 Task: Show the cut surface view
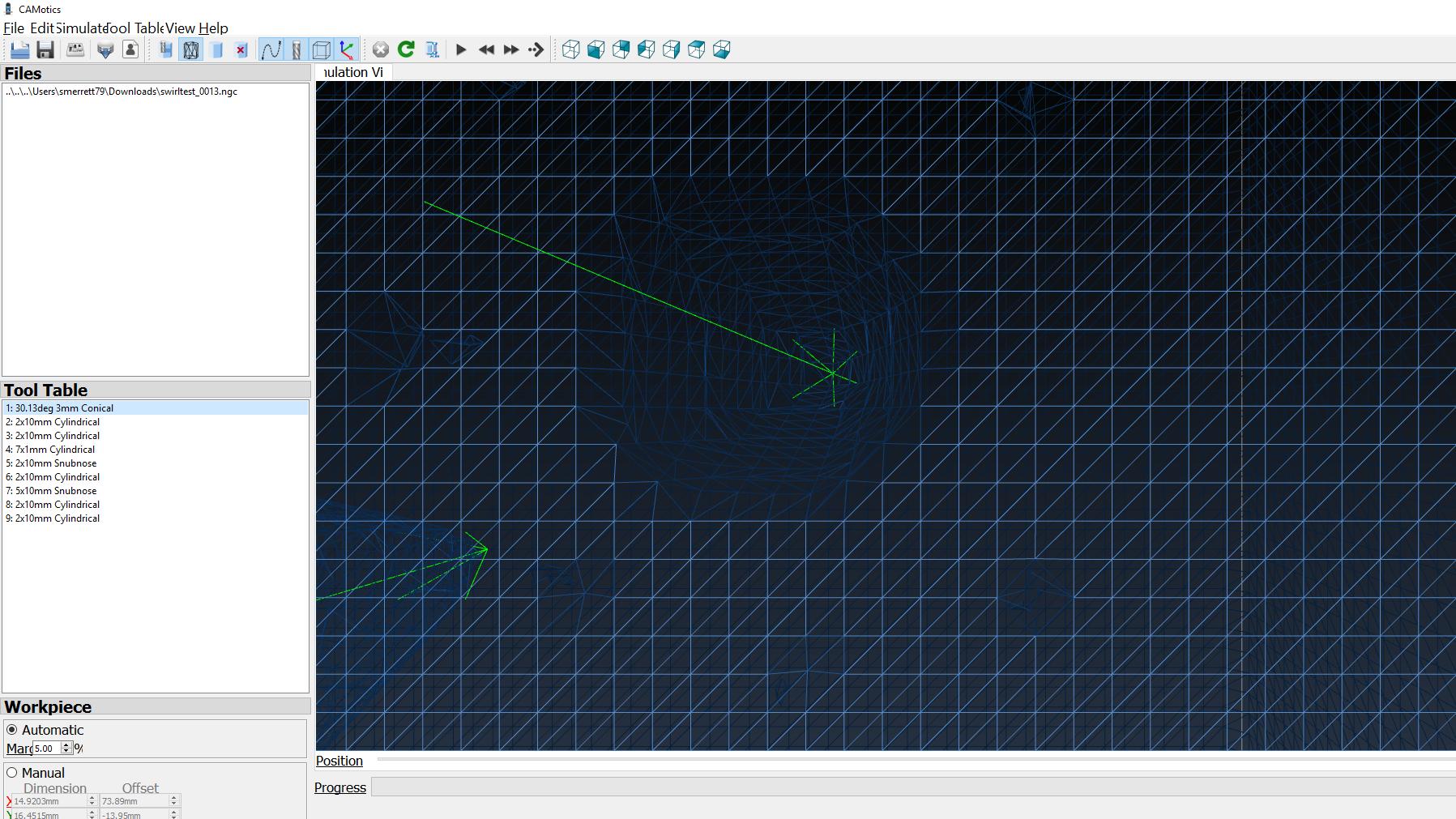coord(166,50)
